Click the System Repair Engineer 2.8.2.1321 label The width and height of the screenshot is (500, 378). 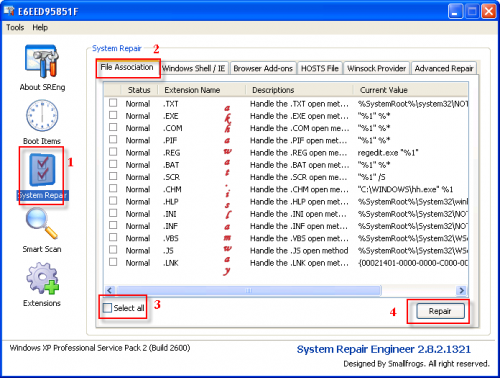[x=384, y=349]
